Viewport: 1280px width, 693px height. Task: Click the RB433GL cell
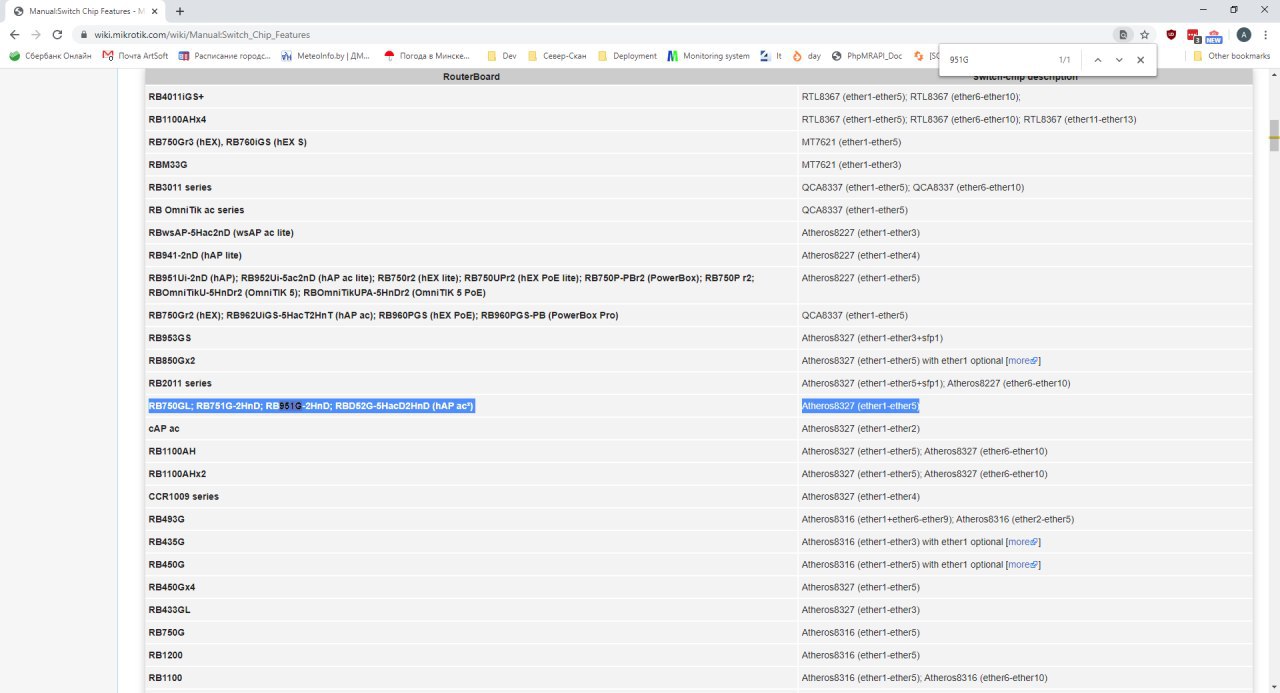pyautogui.click(x=471, y=610)
